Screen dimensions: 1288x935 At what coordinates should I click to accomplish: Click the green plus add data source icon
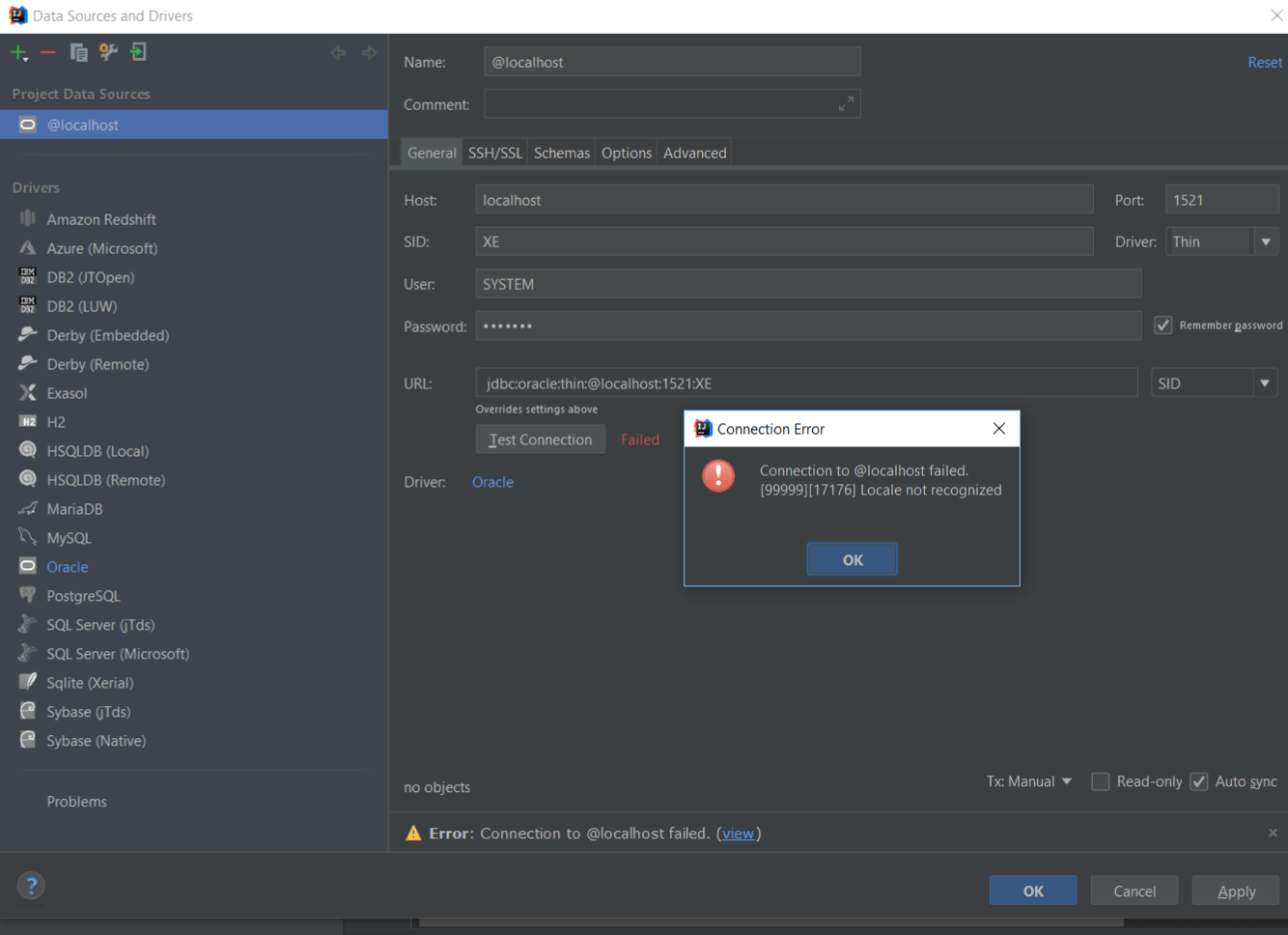18,53
